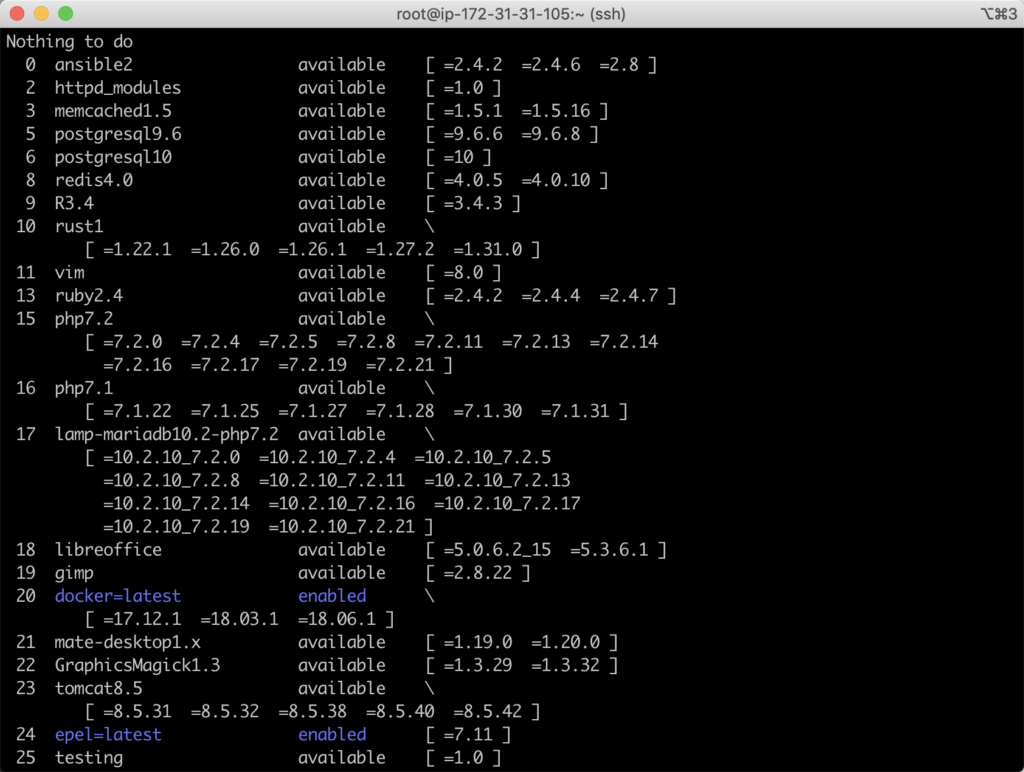1024x772 pixels.
Task: Click the 'R3.4' package name
Action: (74, 203)
